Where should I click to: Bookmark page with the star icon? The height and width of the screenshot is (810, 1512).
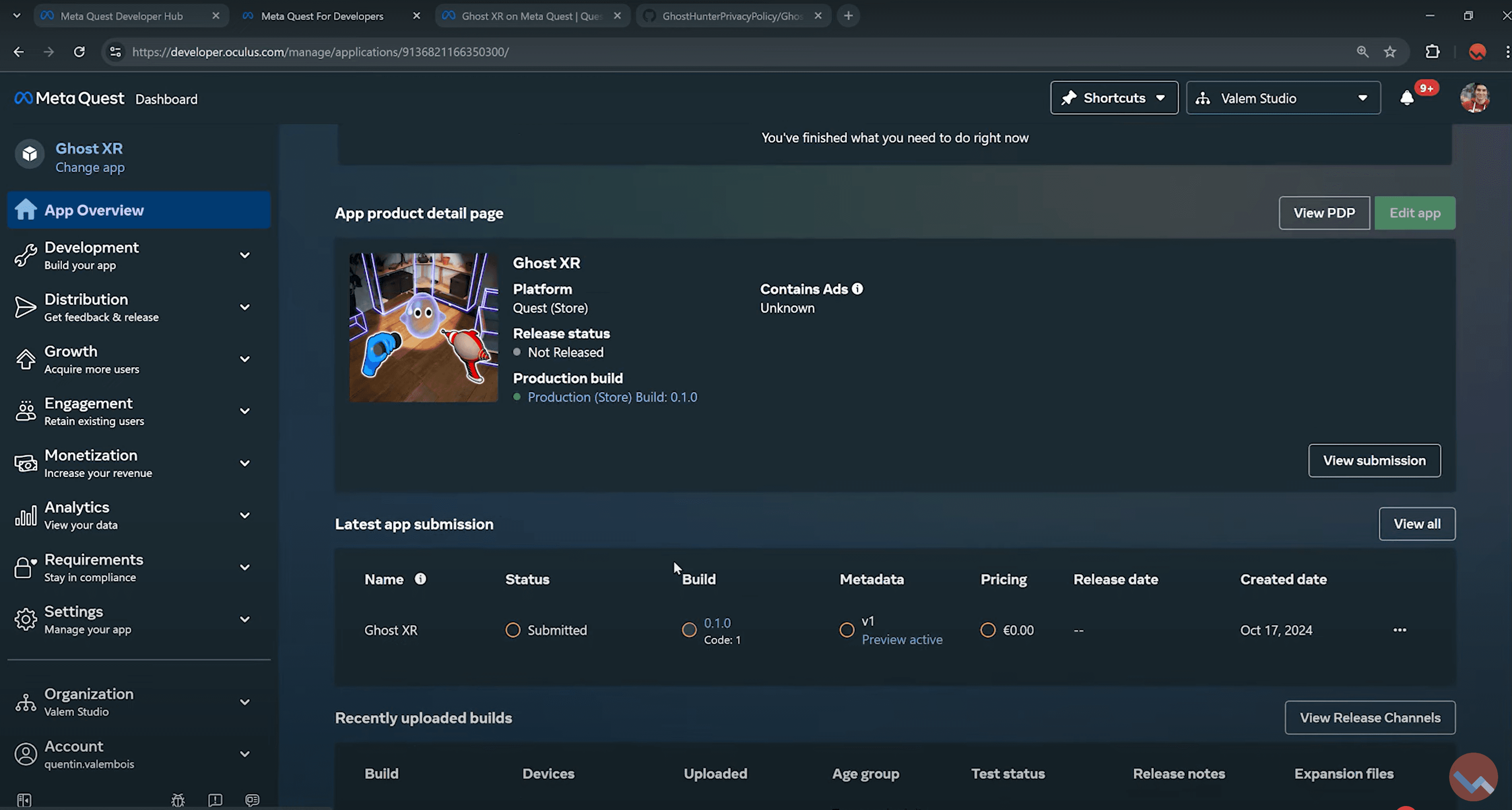coord(1390,52)
